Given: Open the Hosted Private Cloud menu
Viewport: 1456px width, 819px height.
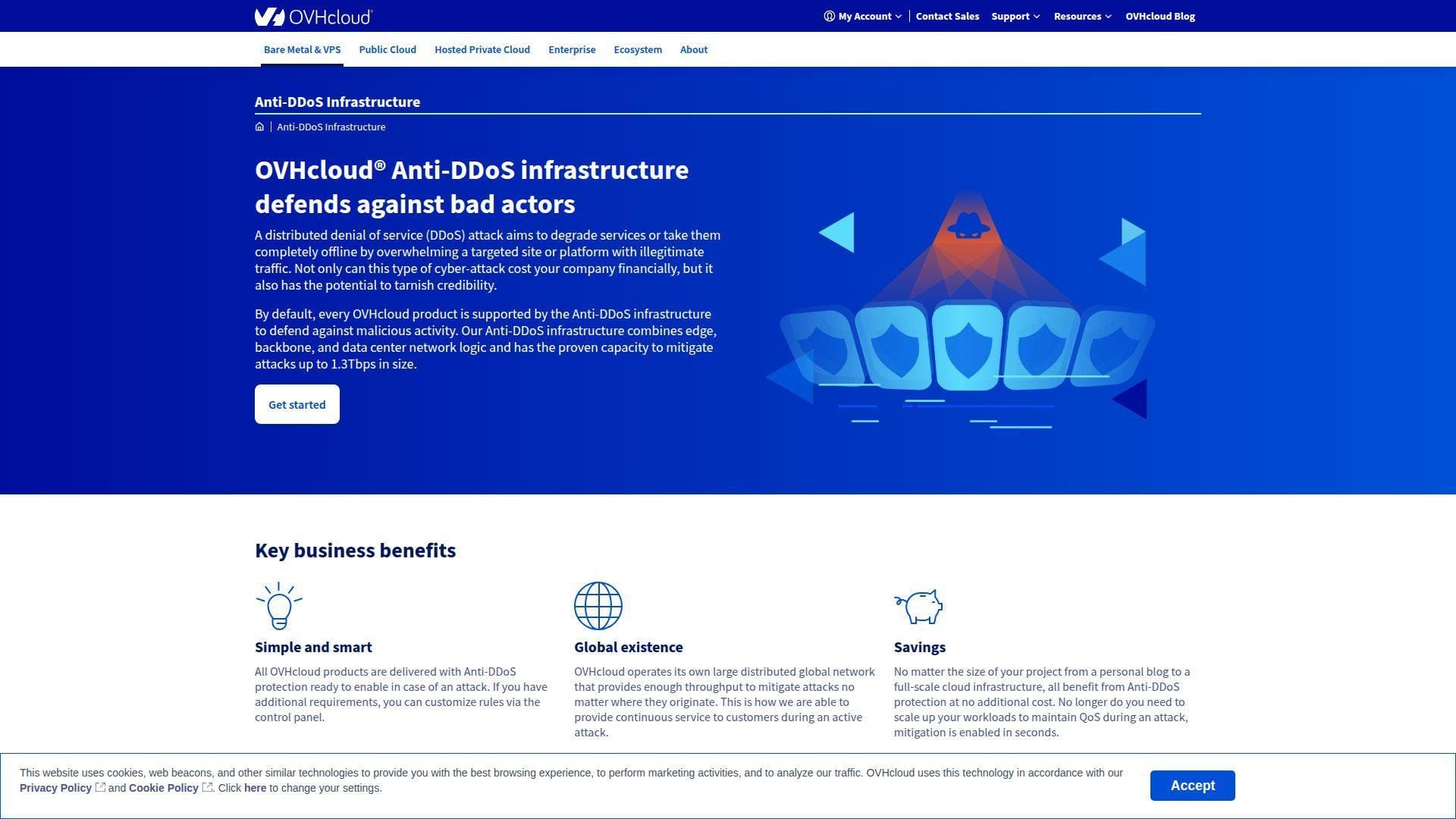Looking at the screenshot, I should pos(482,49).
